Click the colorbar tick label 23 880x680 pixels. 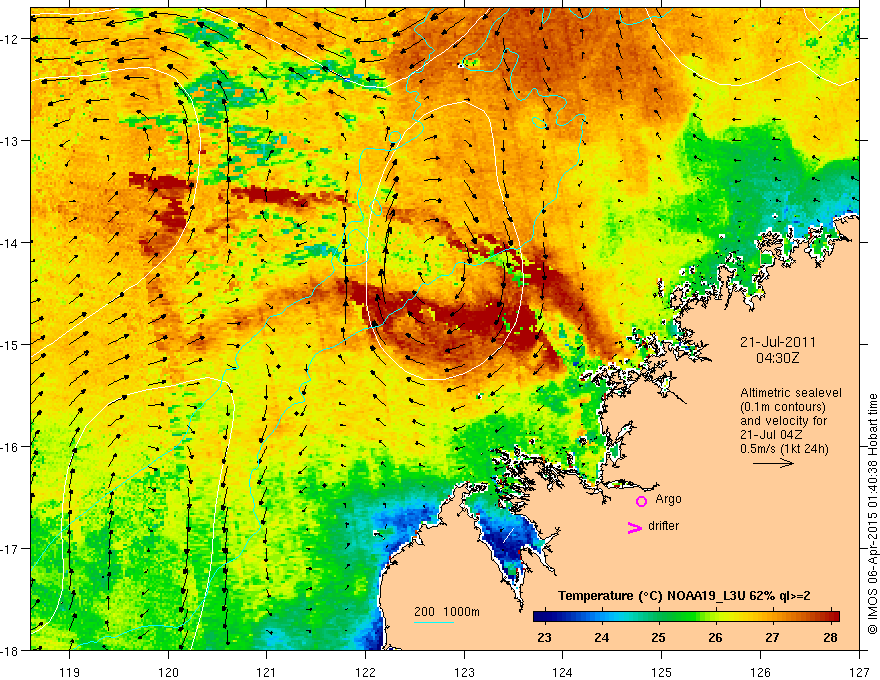point(544,637)
